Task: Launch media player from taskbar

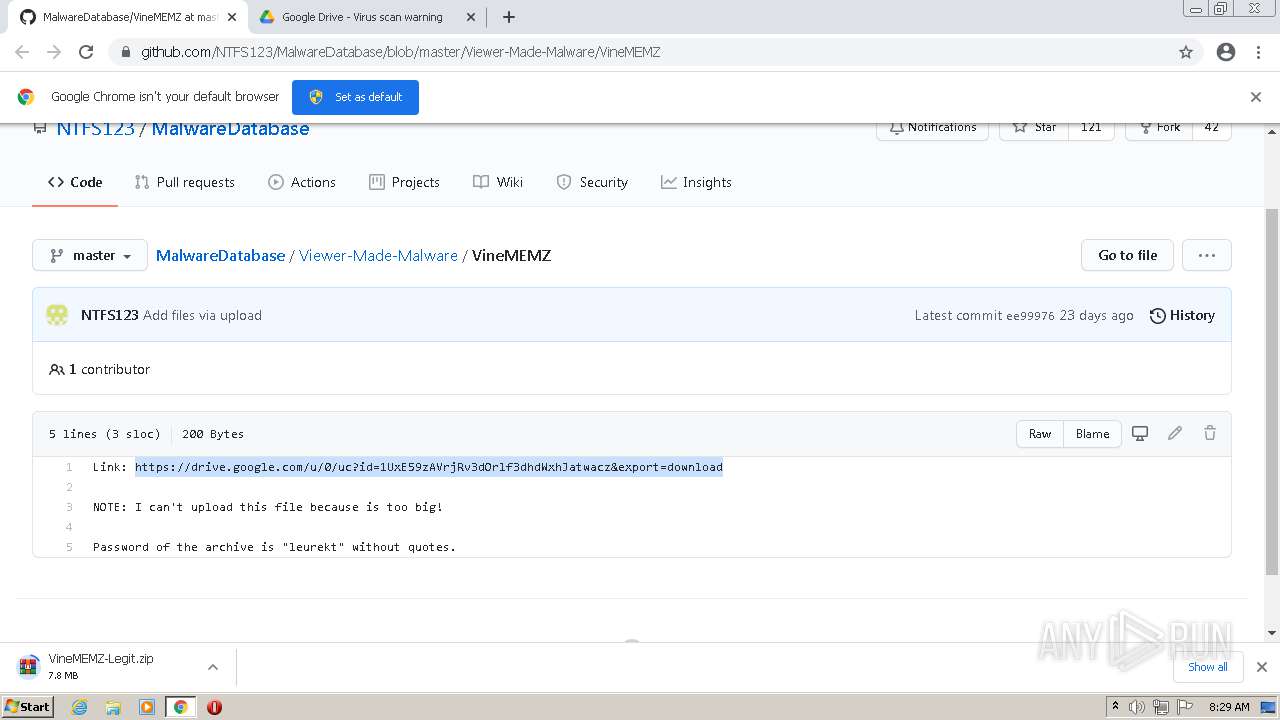Action: (147, 707)
